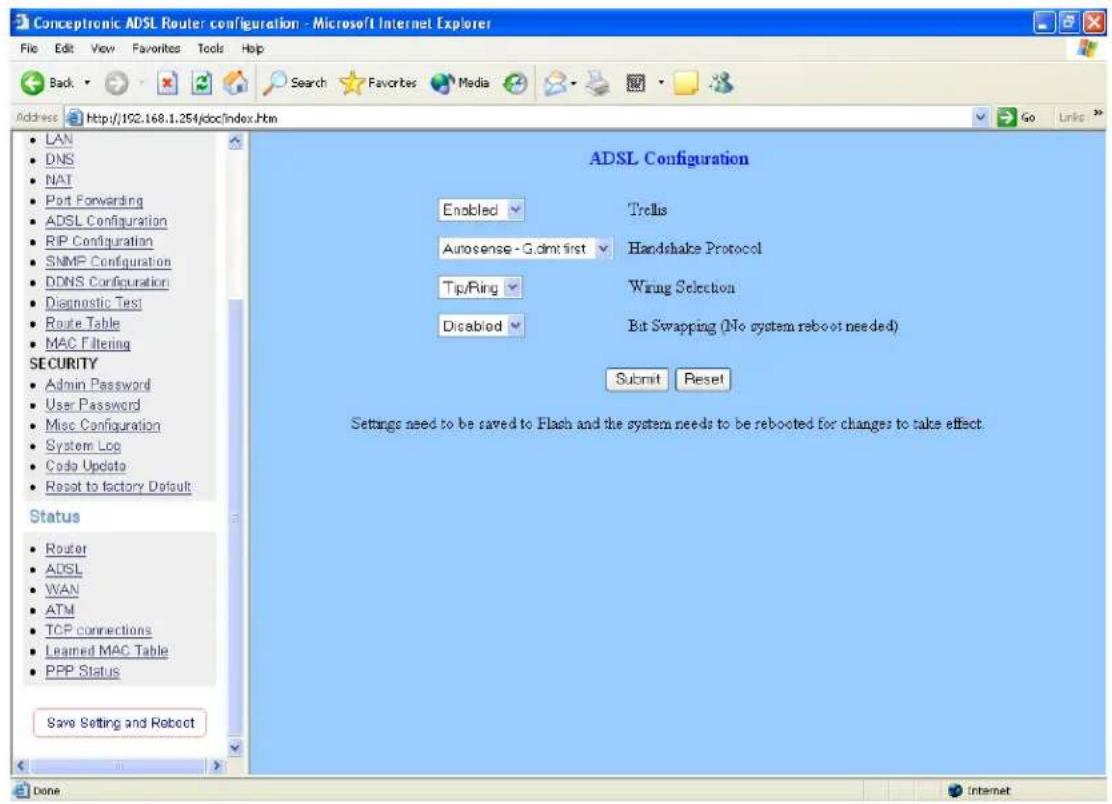Click the sidebar horizontal scroll right arrow
Viewport: 1112px width, 804px height.
(216, 766)
